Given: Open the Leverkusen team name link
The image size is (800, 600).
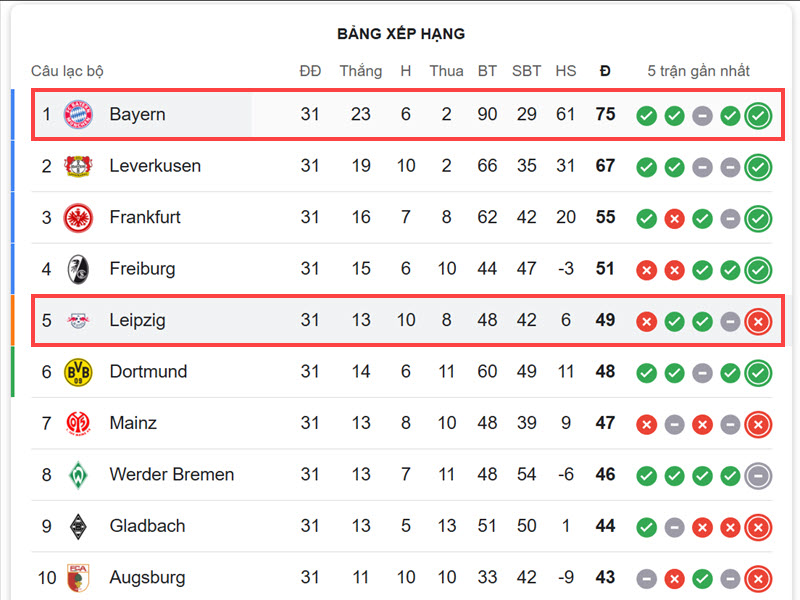Looking at the screenshot, I should (x=155, y=166).
